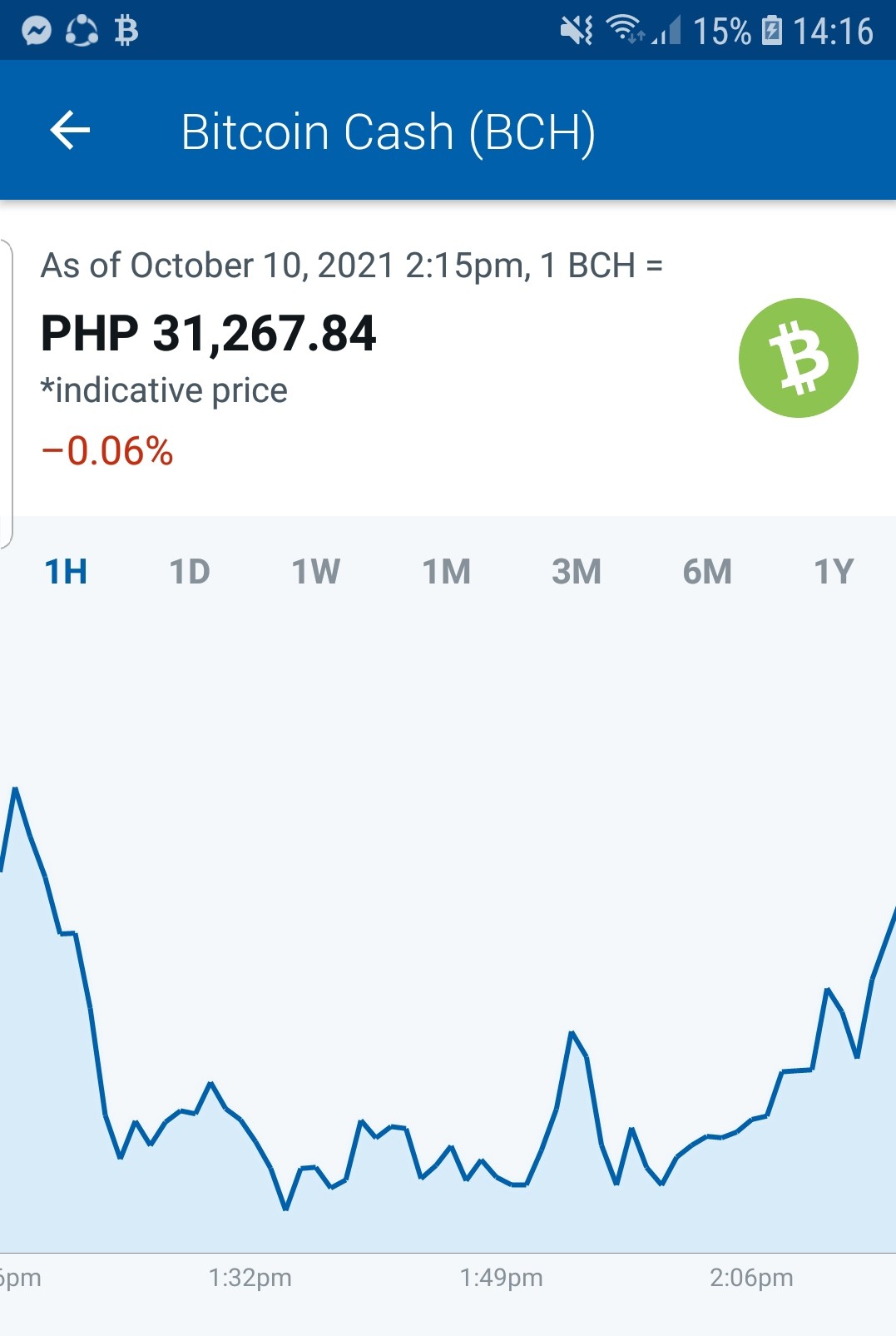Tap the muted vibrate status icon
Viewport: 896px width, 1336px height.
(x=577, y=32)
